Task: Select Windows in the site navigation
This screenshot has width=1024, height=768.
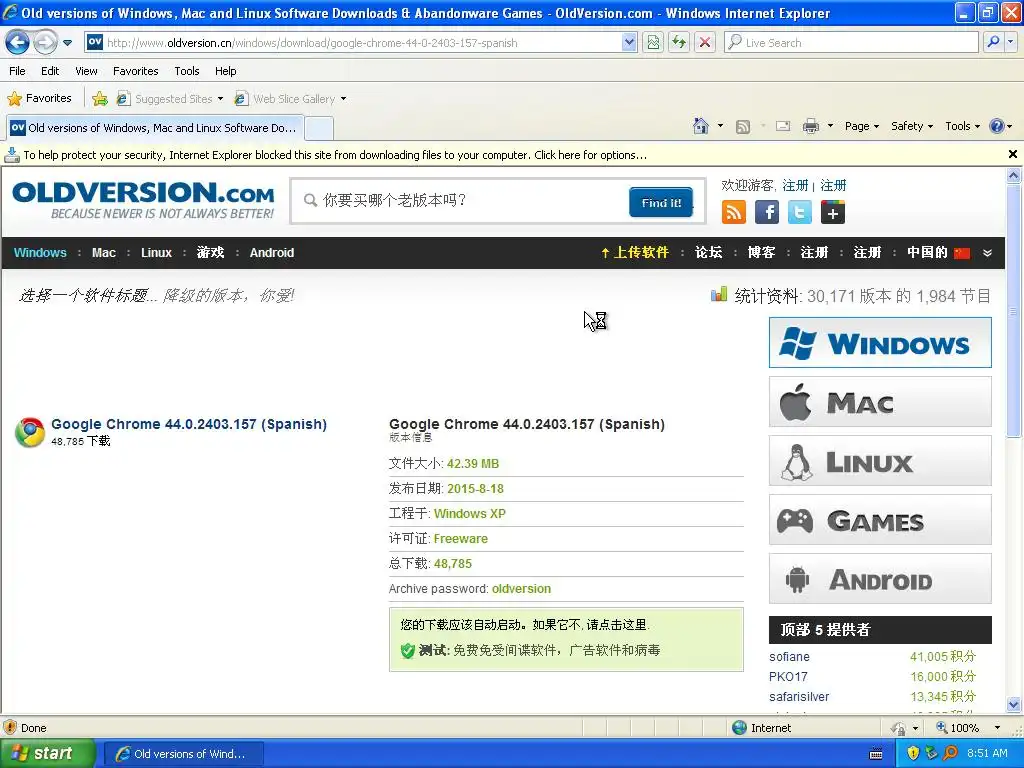Action: (x=40, y=253)
